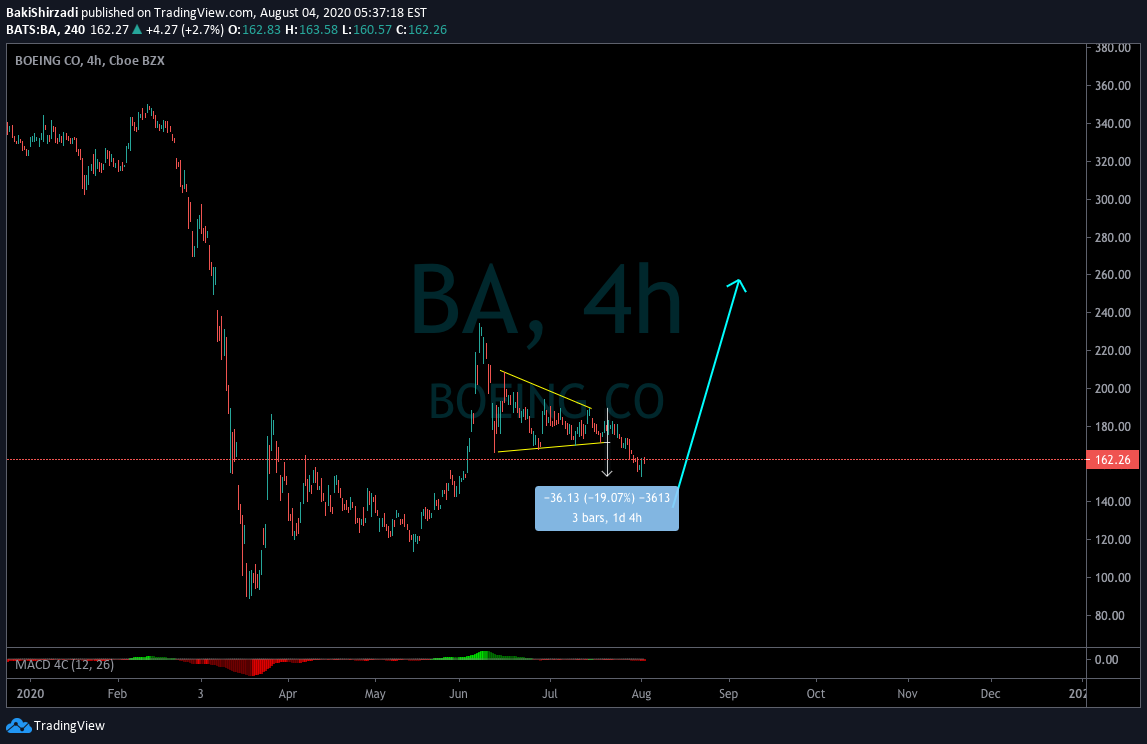1147x744 pixels.
Task: Click the Oct time axis label
Action: tap(816, 694)
